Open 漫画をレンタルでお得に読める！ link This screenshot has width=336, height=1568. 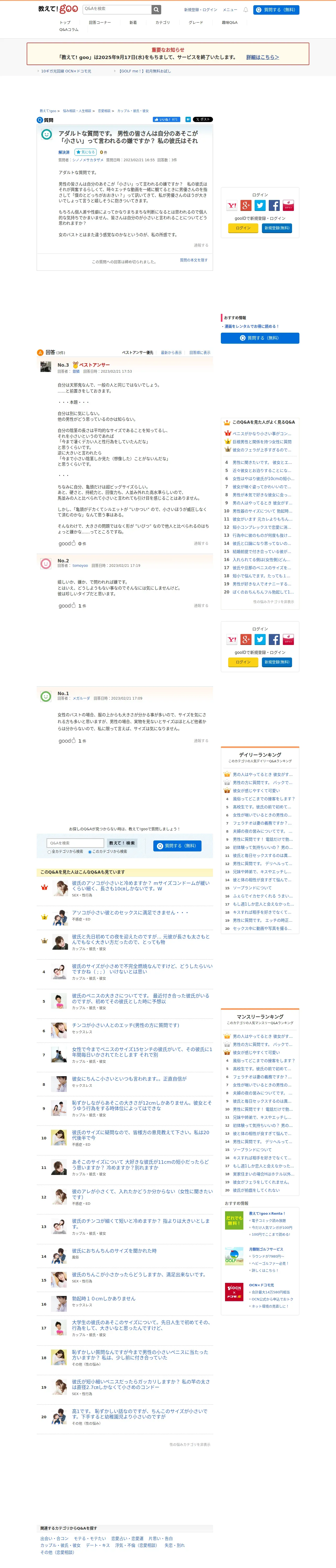252,326
